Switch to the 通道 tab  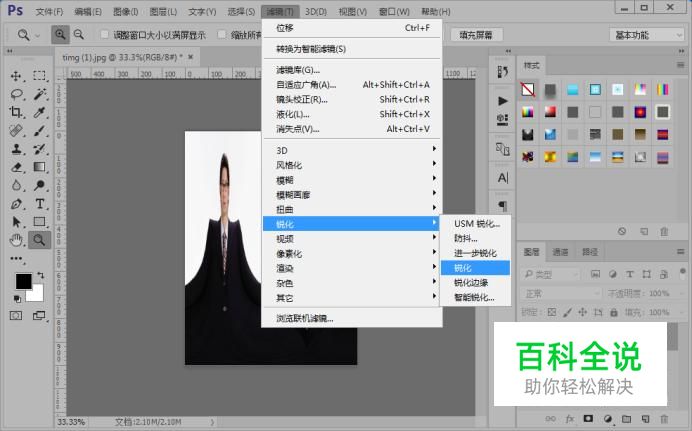point(560,252)
